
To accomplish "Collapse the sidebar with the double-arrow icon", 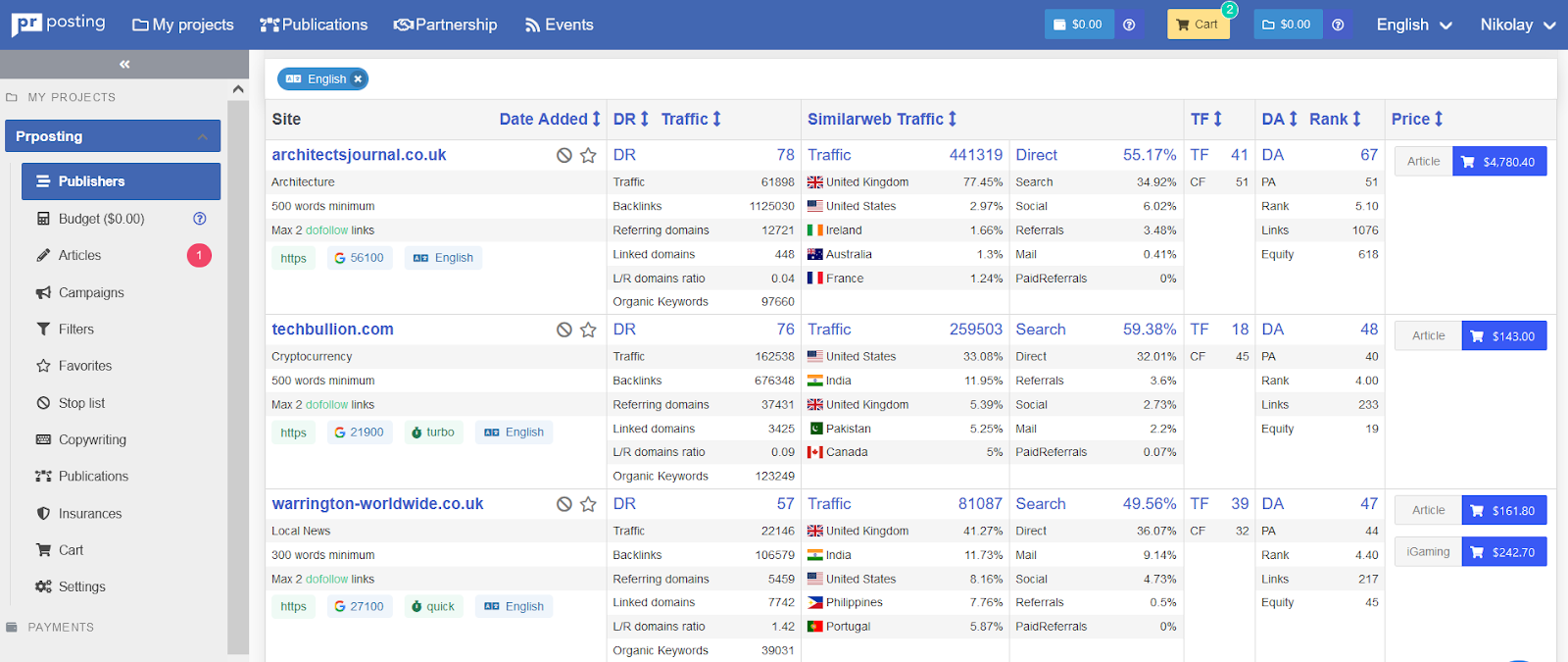I will point(124,65).
